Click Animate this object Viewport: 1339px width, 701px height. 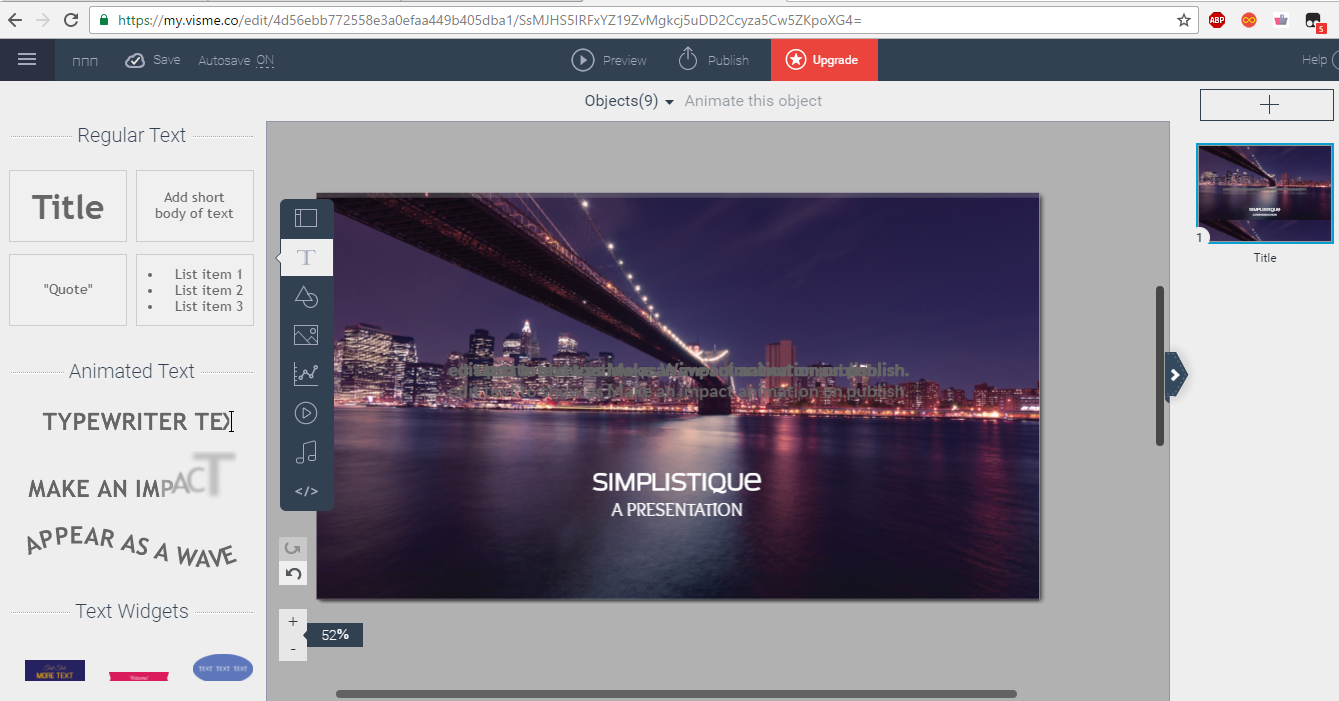[753, 101]
